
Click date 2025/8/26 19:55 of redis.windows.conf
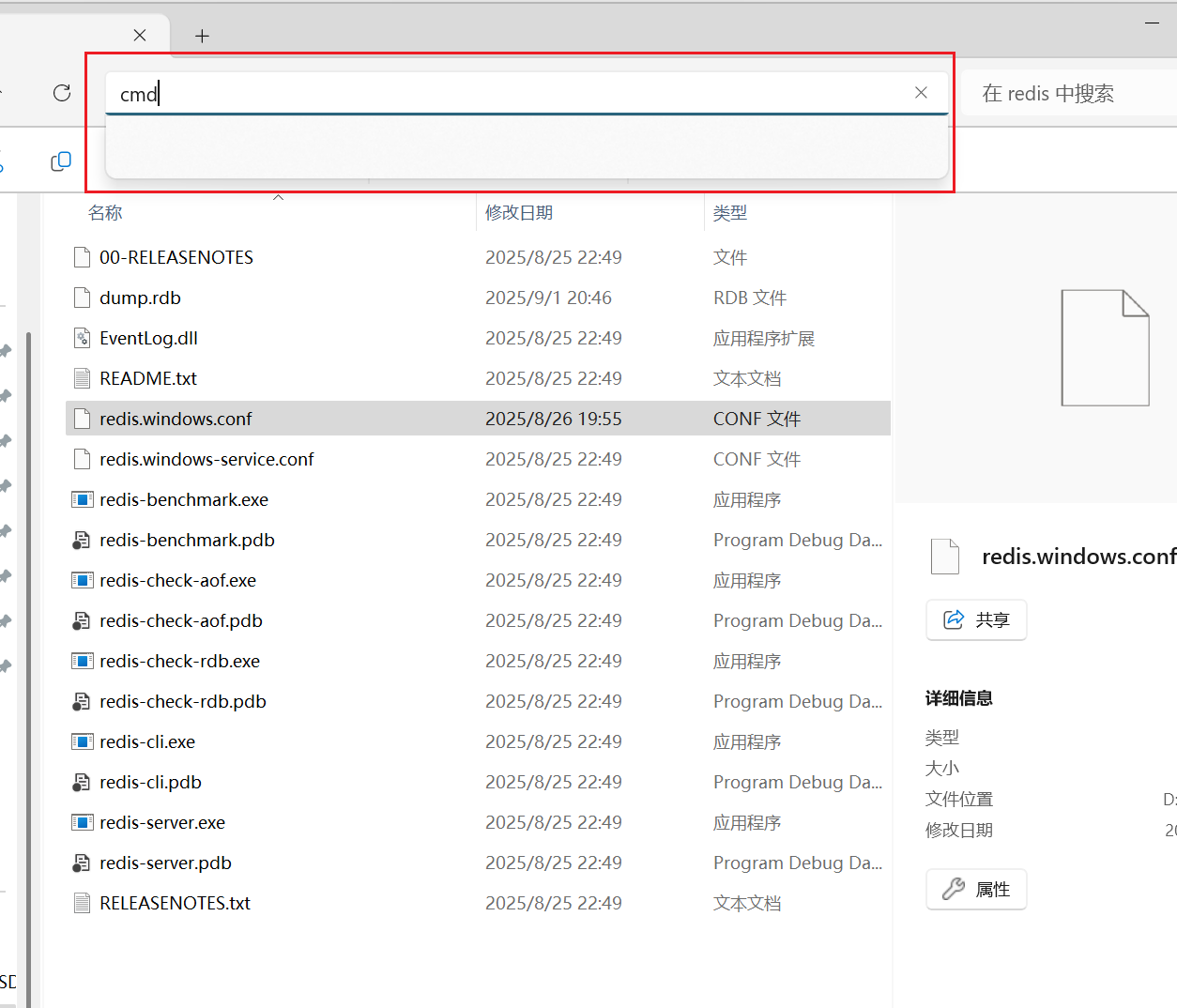click(554, 419)
